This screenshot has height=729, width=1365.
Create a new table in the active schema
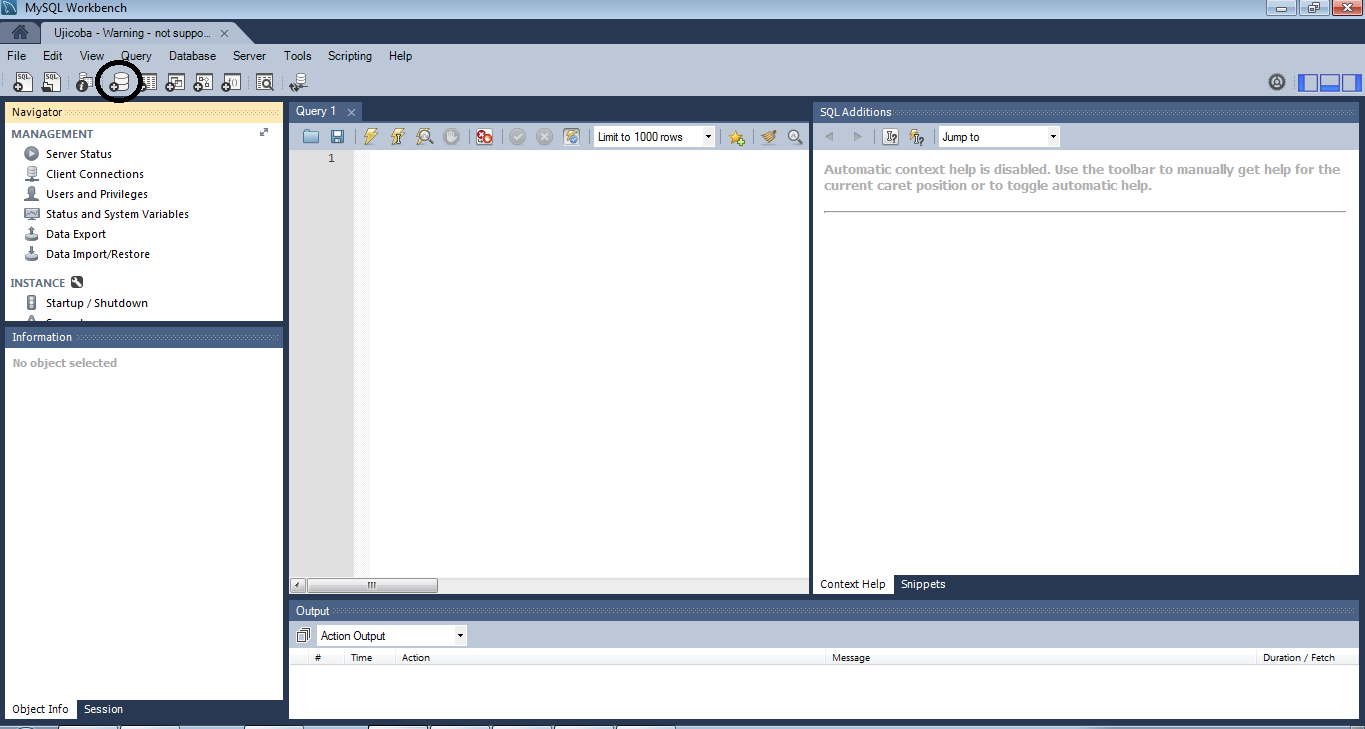point(150,82)
